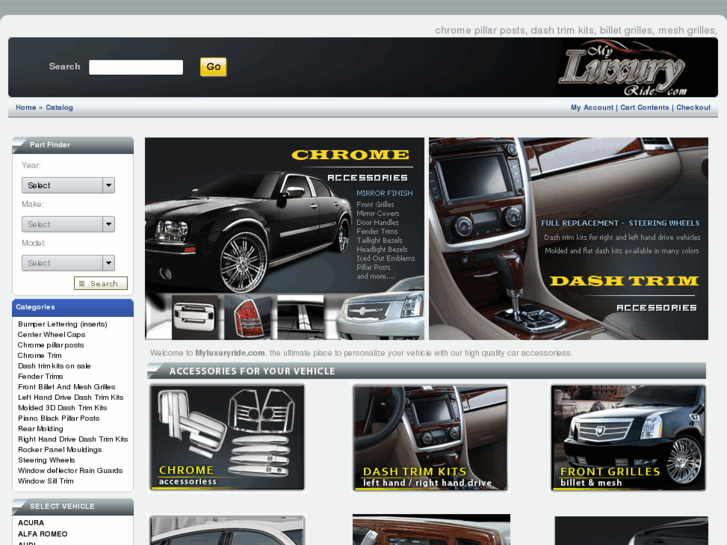Click the Part Finder panel header
The height and width of the screenshot is (545, 727).
pos(73,145)
